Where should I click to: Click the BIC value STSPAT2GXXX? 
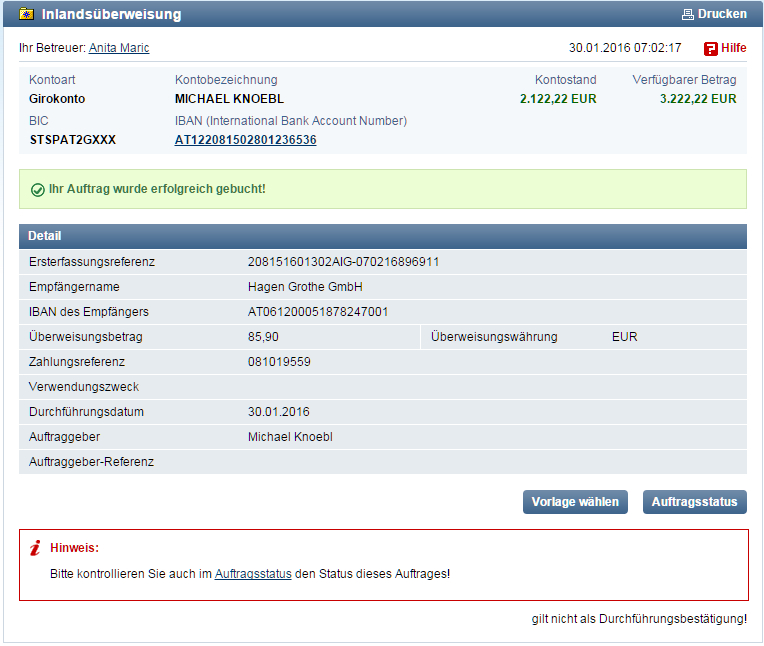pyautogui.click(x=73, y=140)
